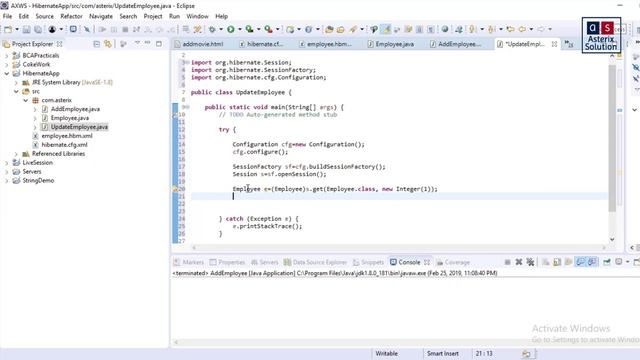Screen dimensions: 640x360
Task: Open the File menu
Action: (x=7, y=16)
